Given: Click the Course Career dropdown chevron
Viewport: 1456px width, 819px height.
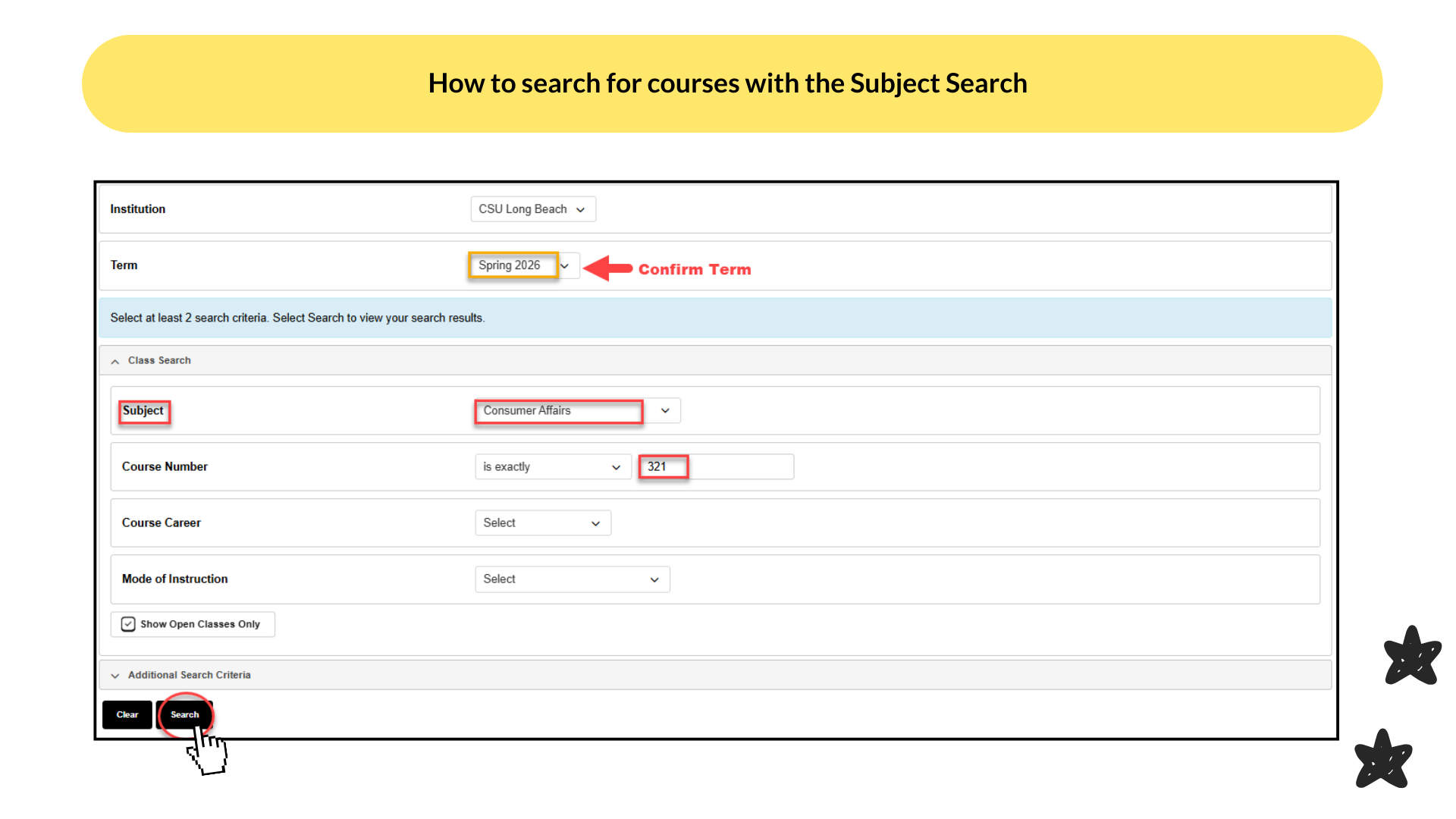Looking at the screenshot, I should 595,522.
